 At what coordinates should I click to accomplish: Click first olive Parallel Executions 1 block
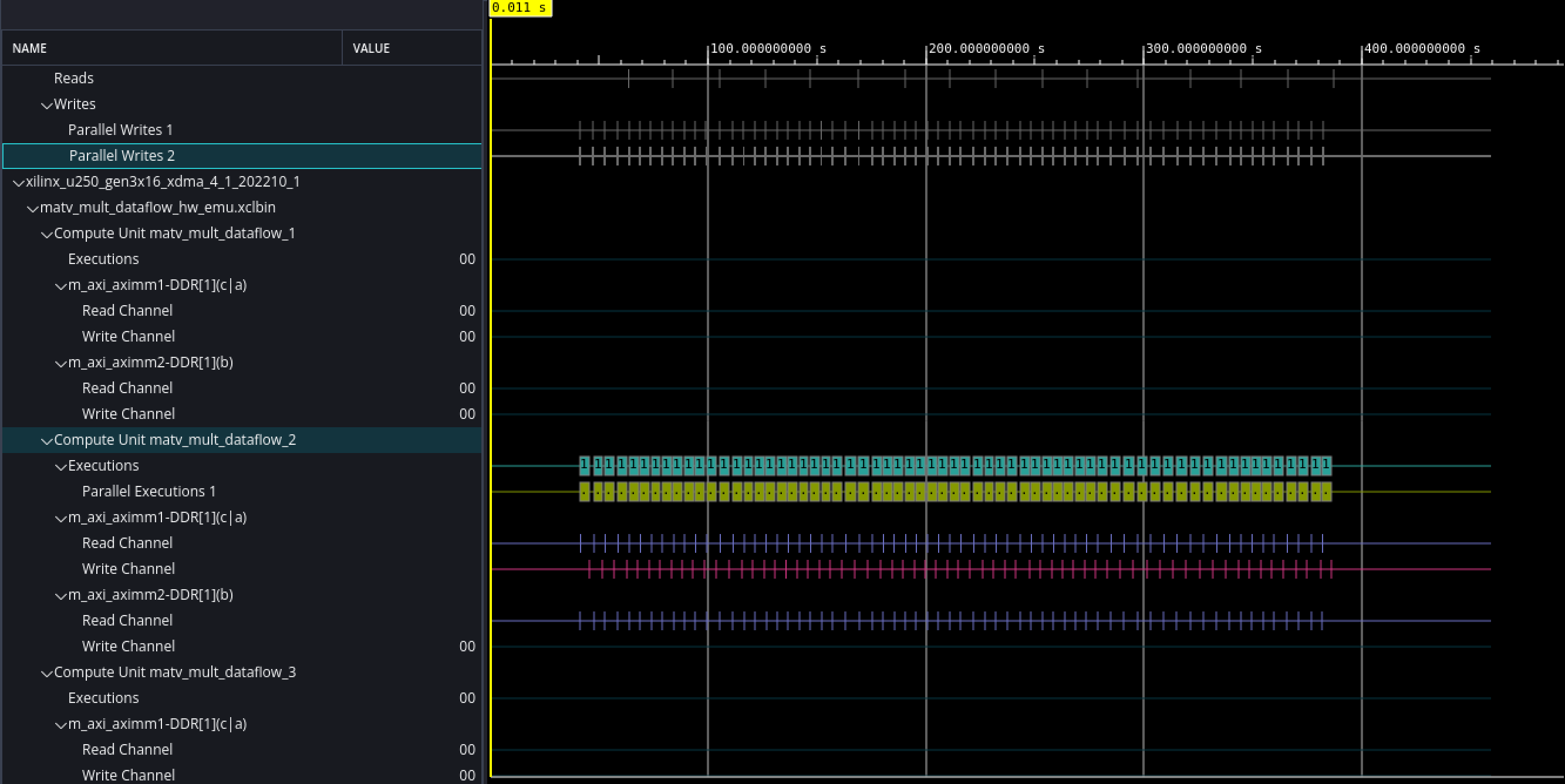click(585, 491)
